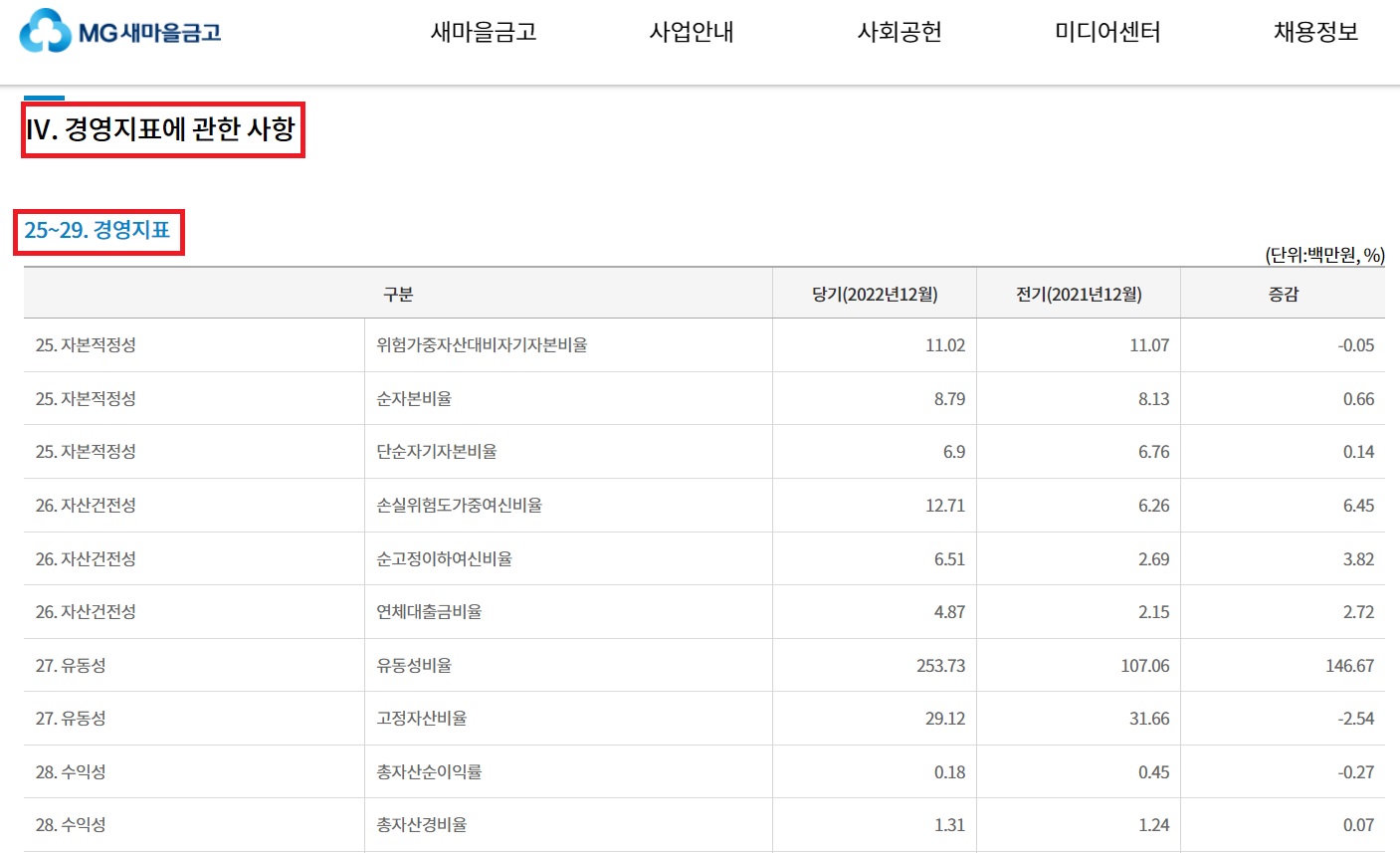Open the 미디어센터 menu
Screen dimensions: 1400x853
click(x=1105, y=31)
